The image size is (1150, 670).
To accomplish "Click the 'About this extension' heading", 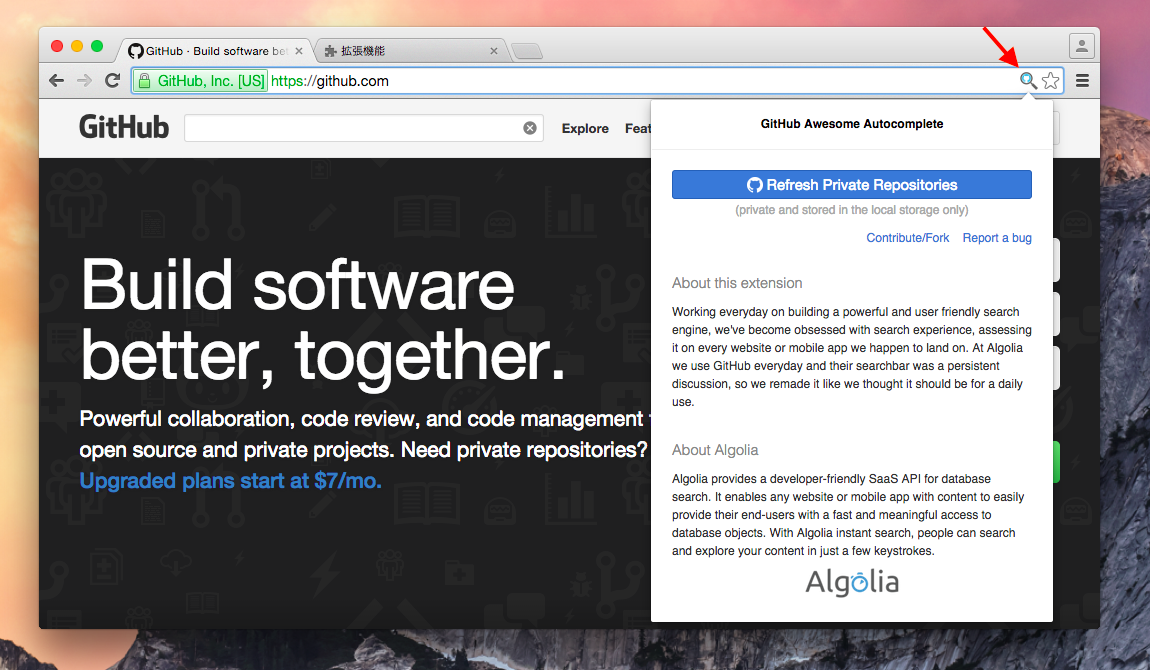I will click(737, 283).
